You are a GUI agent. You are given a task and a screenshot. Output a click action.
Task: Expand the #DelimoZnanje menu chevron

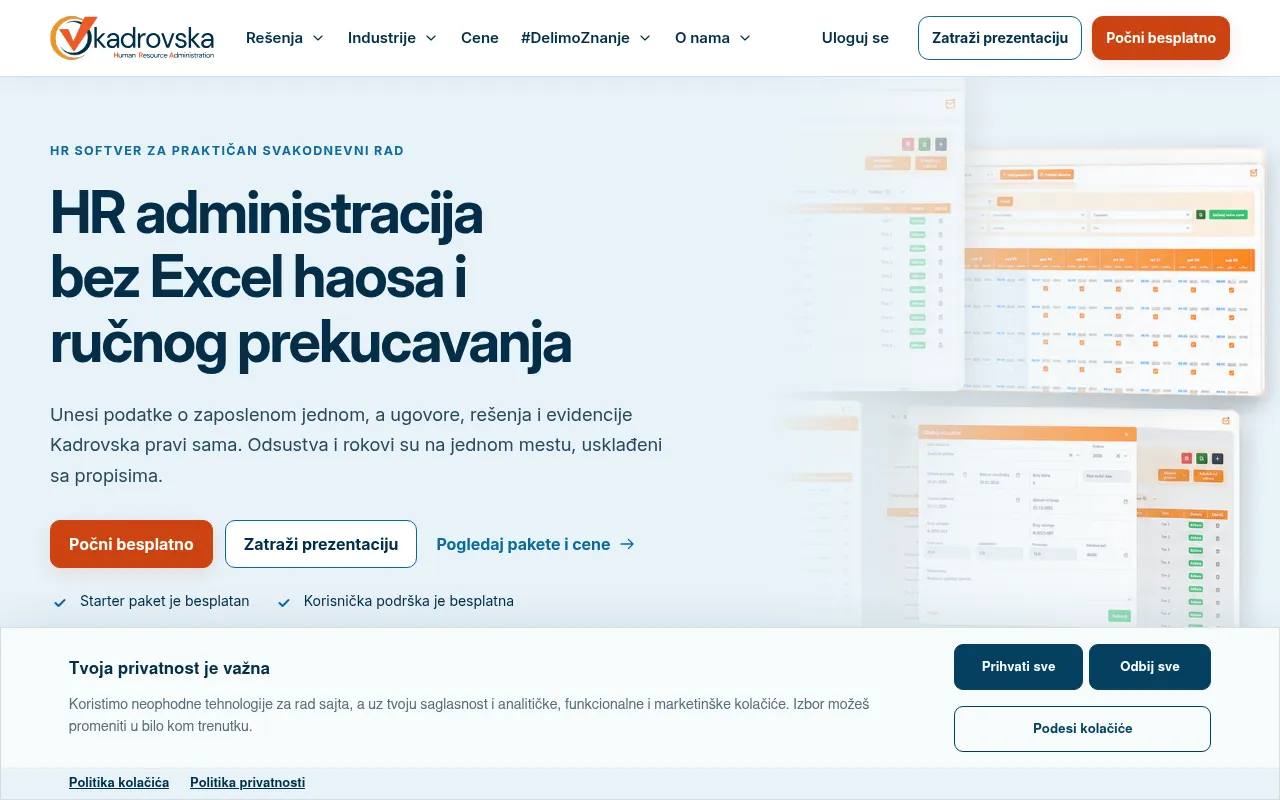pos(645,38)
